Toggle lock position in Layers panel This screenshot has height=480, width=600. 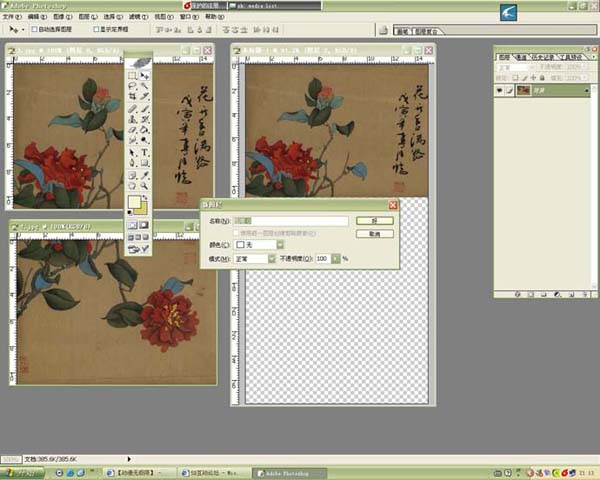[x=533, y=78]
